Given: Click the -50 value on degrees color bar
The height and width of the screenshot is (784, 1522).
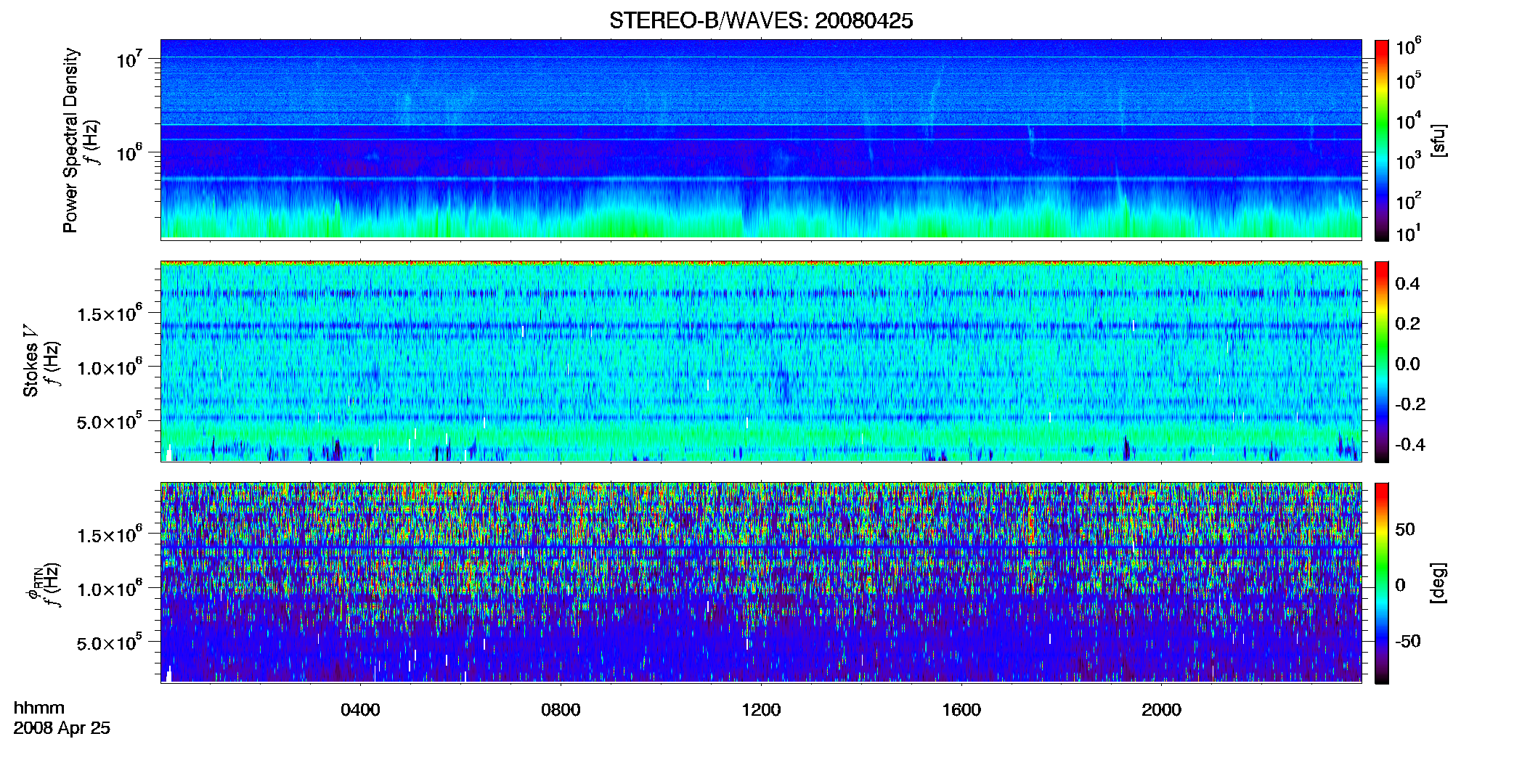Looking at the screenshot, I should point(1408,642).
